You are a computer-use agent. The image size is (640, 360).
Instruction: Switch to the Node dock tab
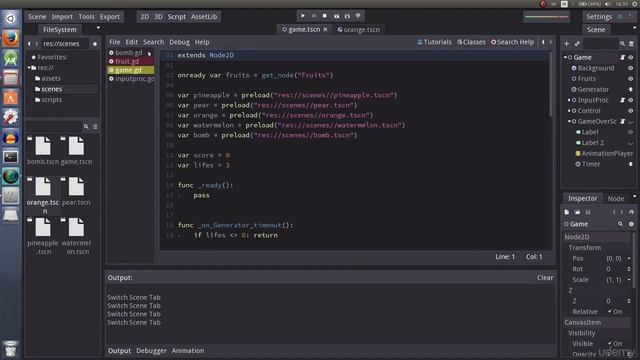(616, 198)
